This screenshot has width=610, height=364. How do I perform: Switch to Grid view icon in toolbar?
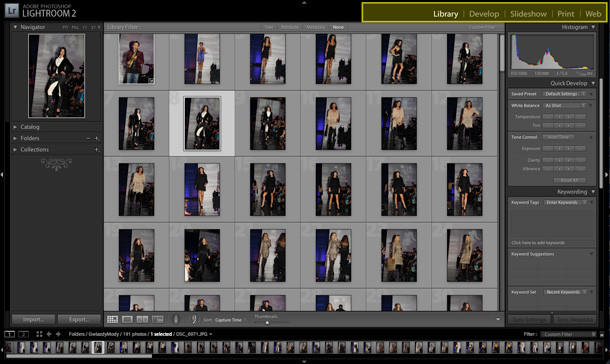112,319
